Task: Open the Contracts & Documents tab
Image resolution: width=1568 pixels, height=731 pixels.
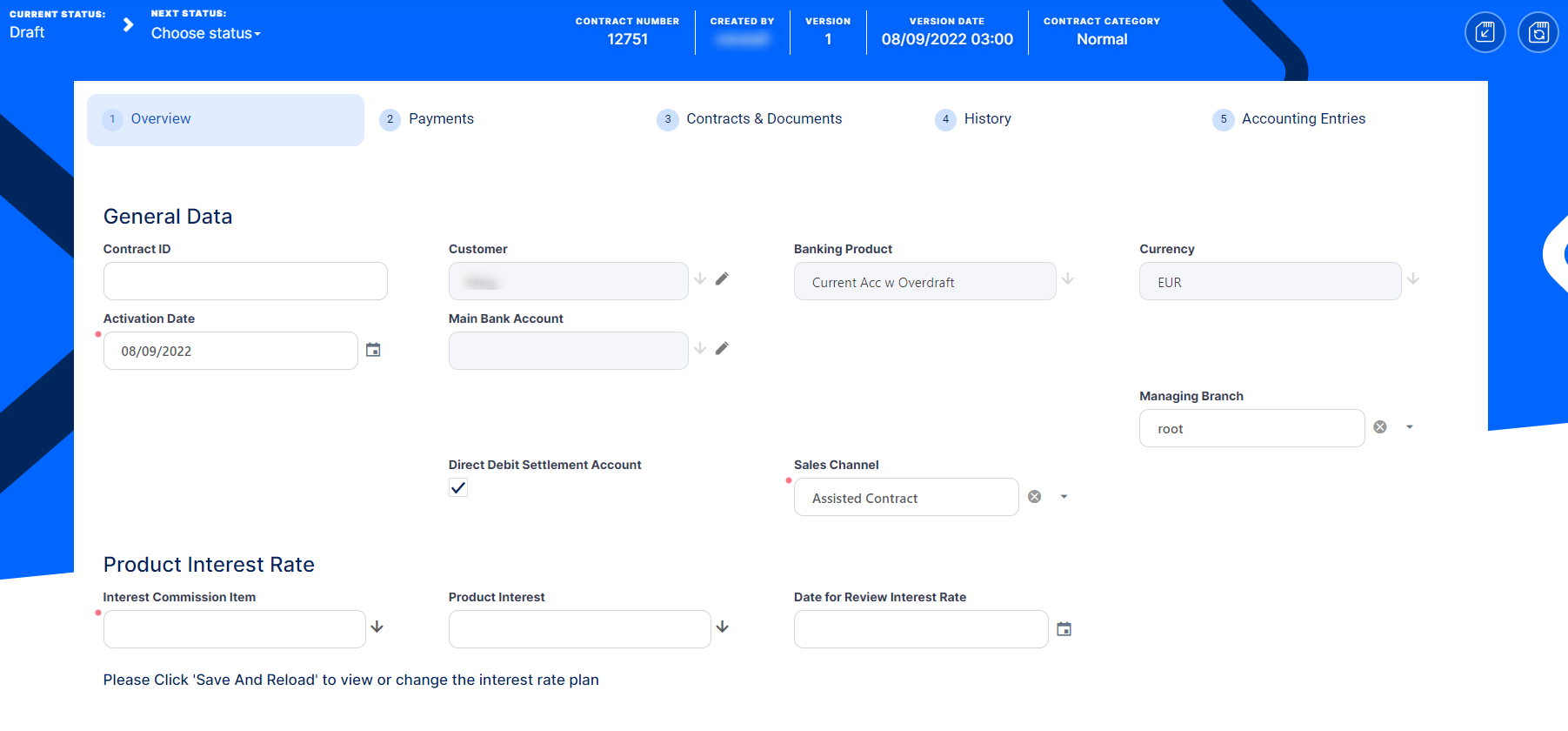Action: click(764, 119)
